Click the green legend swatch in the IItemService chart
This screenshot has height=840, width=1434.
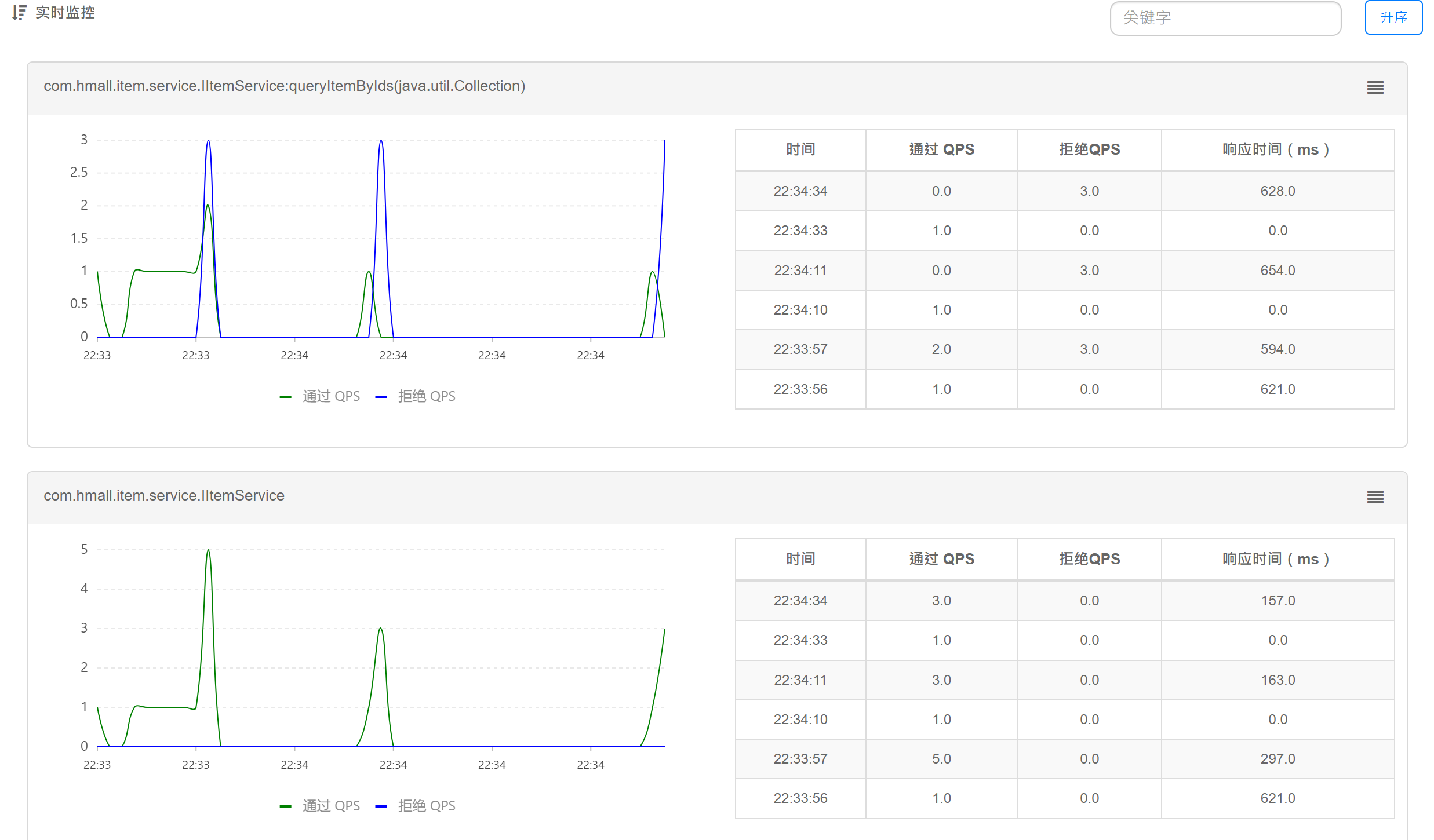tap(285, 806)
